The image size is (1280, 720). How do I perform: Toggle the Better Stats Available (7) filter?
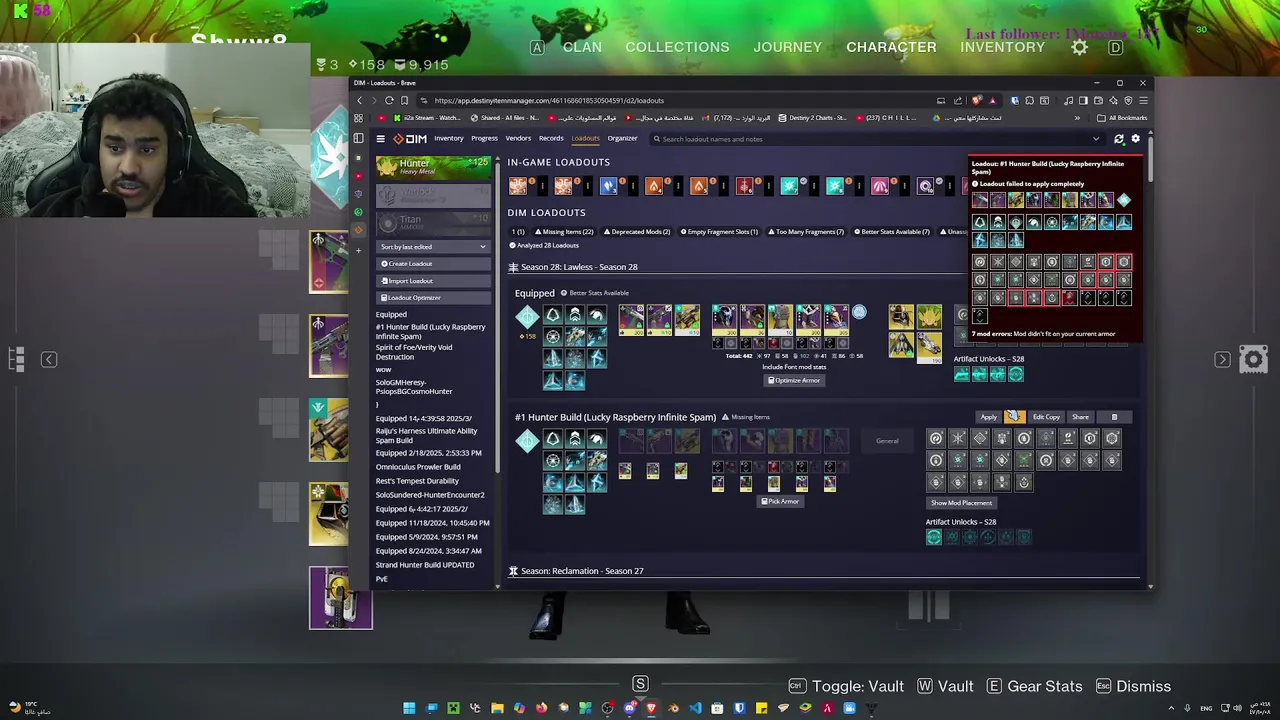click(x=892, y=232)
